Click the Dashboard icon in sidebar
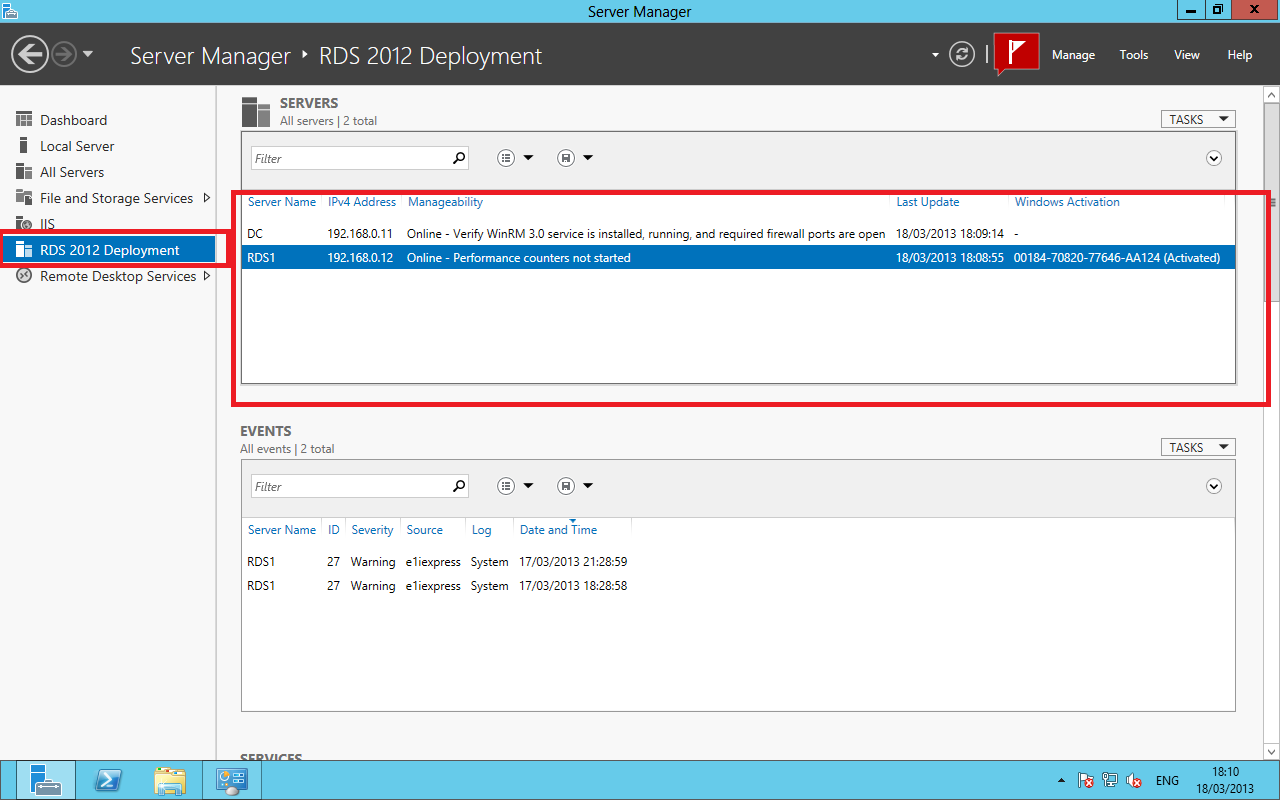The image size is (1280, 800). 24,120
